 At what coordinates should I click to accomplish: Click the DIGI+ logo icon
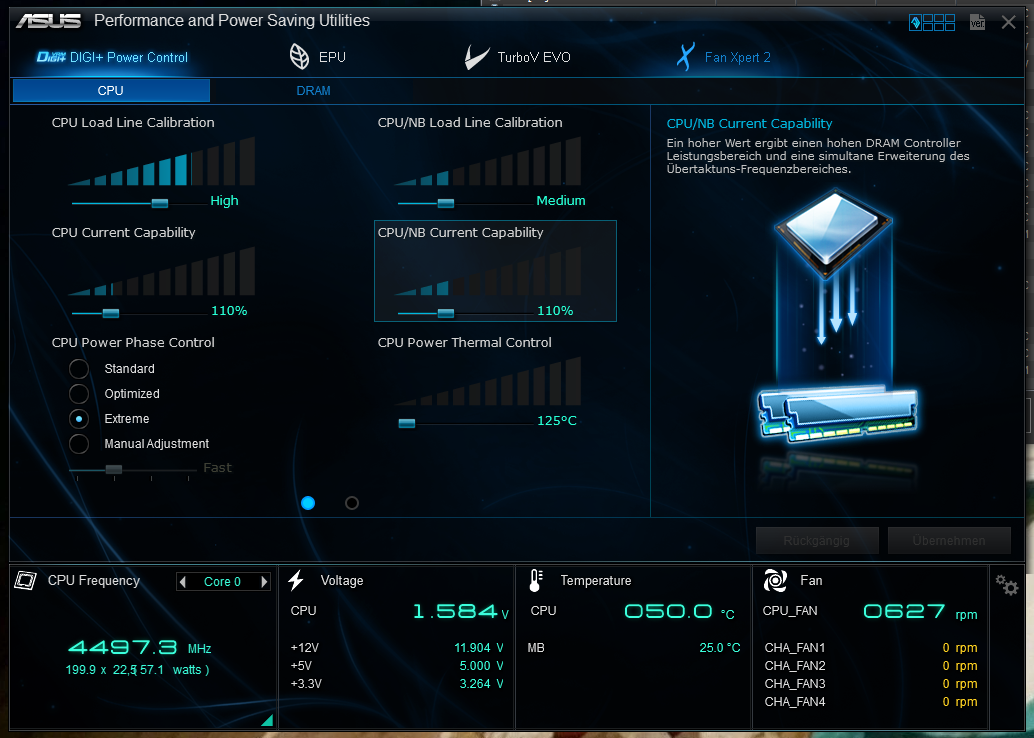tap(51, 57)
